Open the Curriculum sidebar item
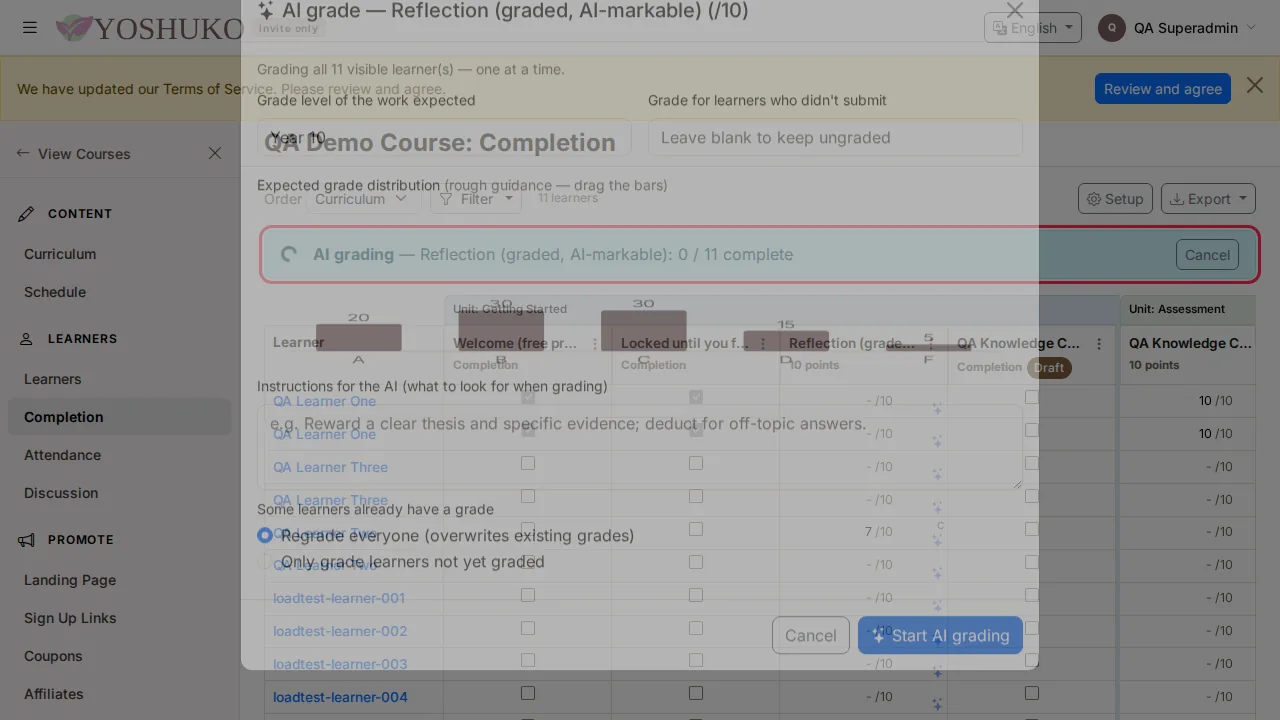Screen dimensions: 1280x720 tap(60, 254)
